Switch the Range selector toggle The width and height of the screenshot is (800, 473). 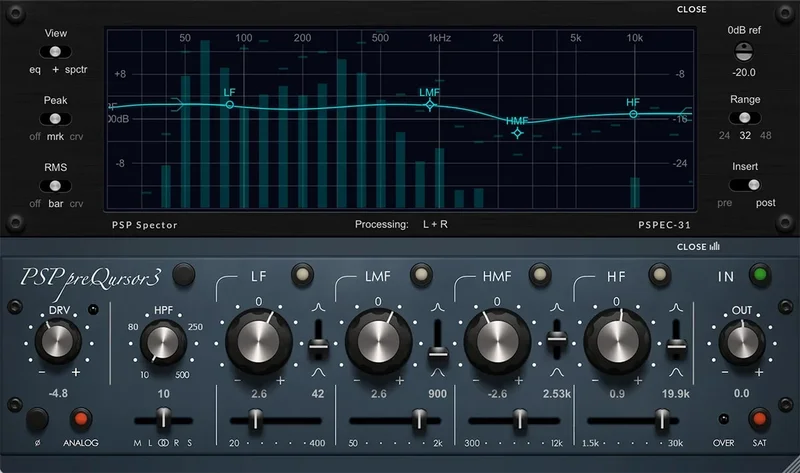[744, 118]
